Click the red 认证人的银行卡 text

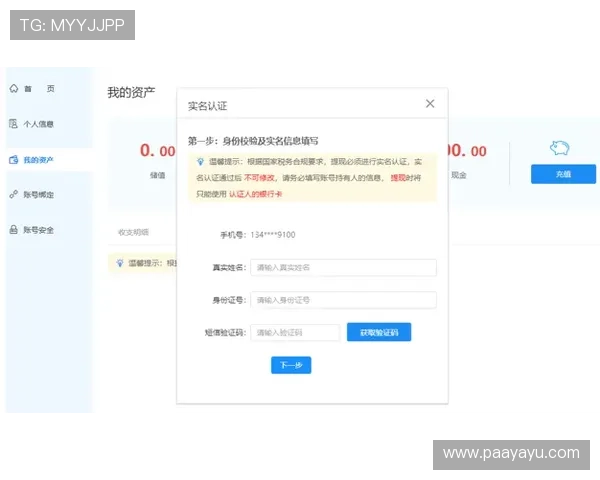[x=256, y=194]
